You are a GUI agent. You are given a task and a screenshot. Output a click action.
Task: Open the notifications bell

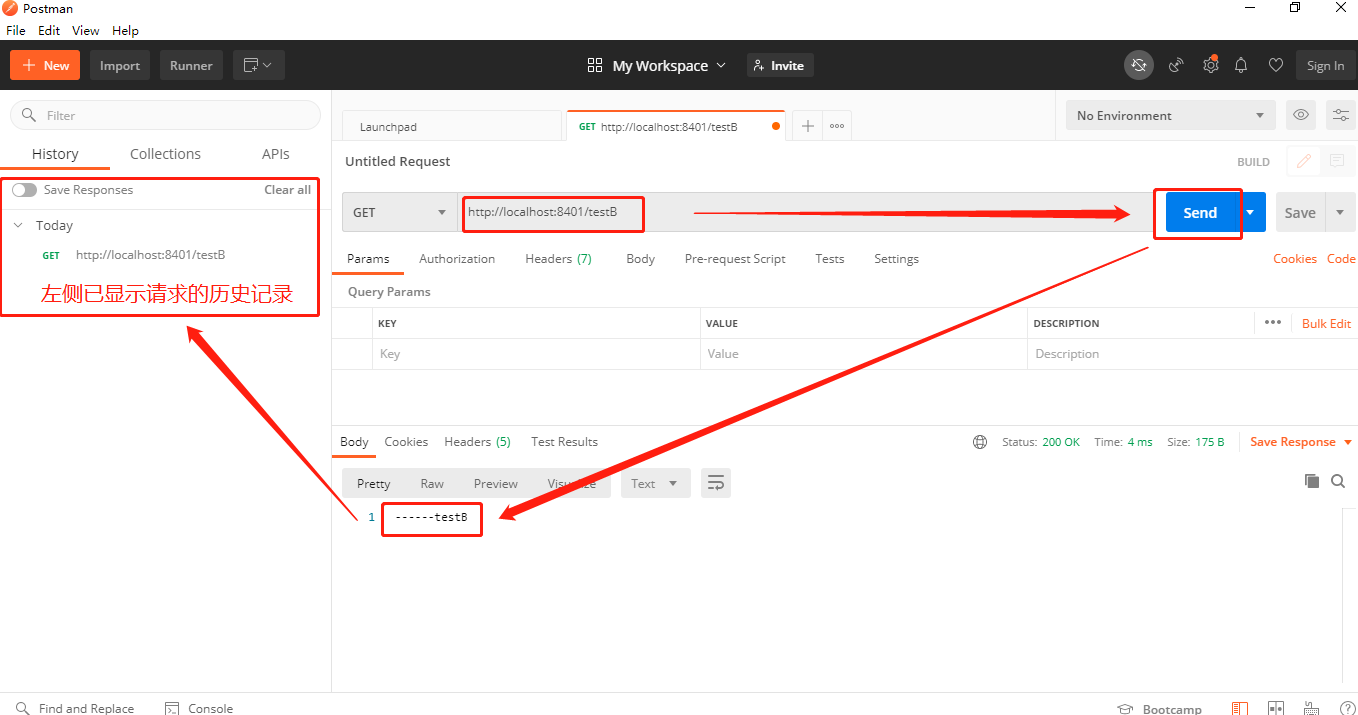click(x=1241, y=65)
